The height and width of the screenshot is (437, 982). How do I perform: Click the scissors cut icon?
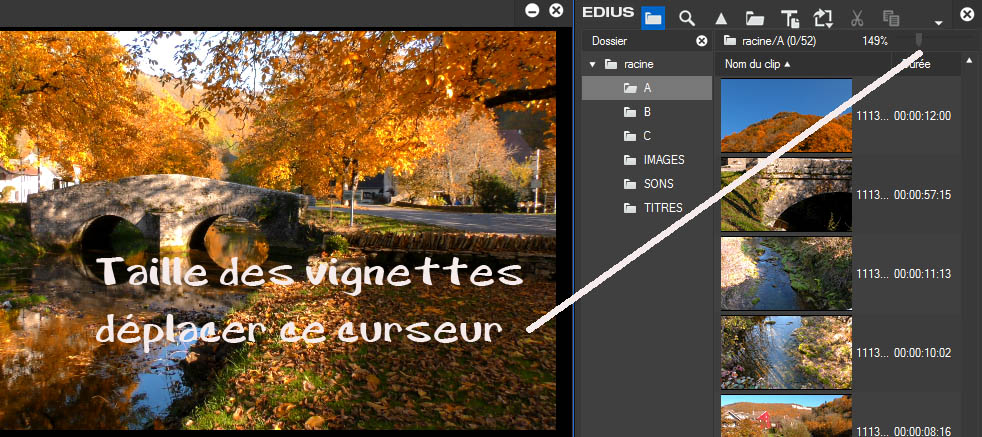(x=857, y=19)
